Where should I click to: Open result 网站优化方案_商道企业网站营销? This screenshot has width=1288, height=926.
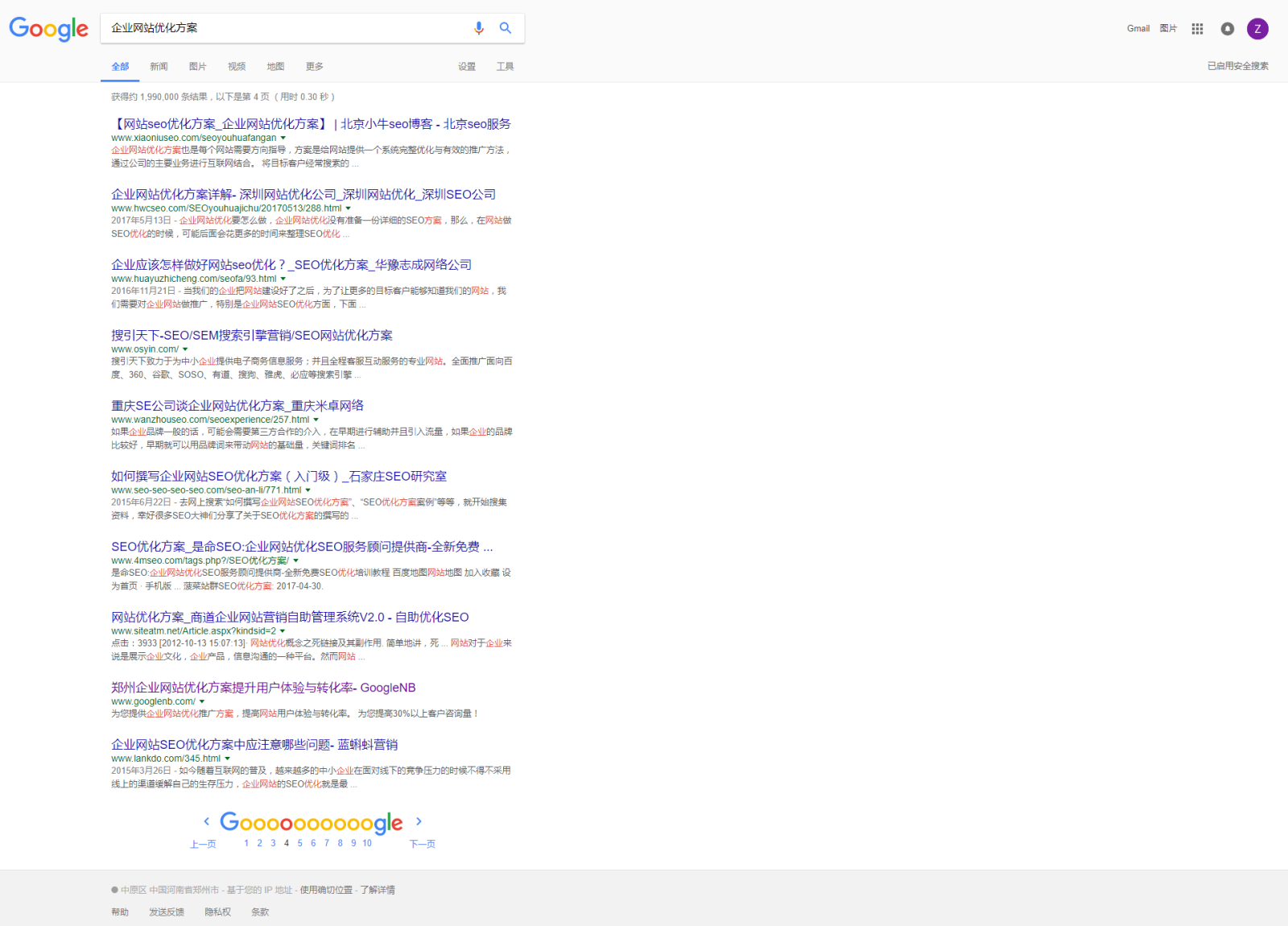click(290, 618)
